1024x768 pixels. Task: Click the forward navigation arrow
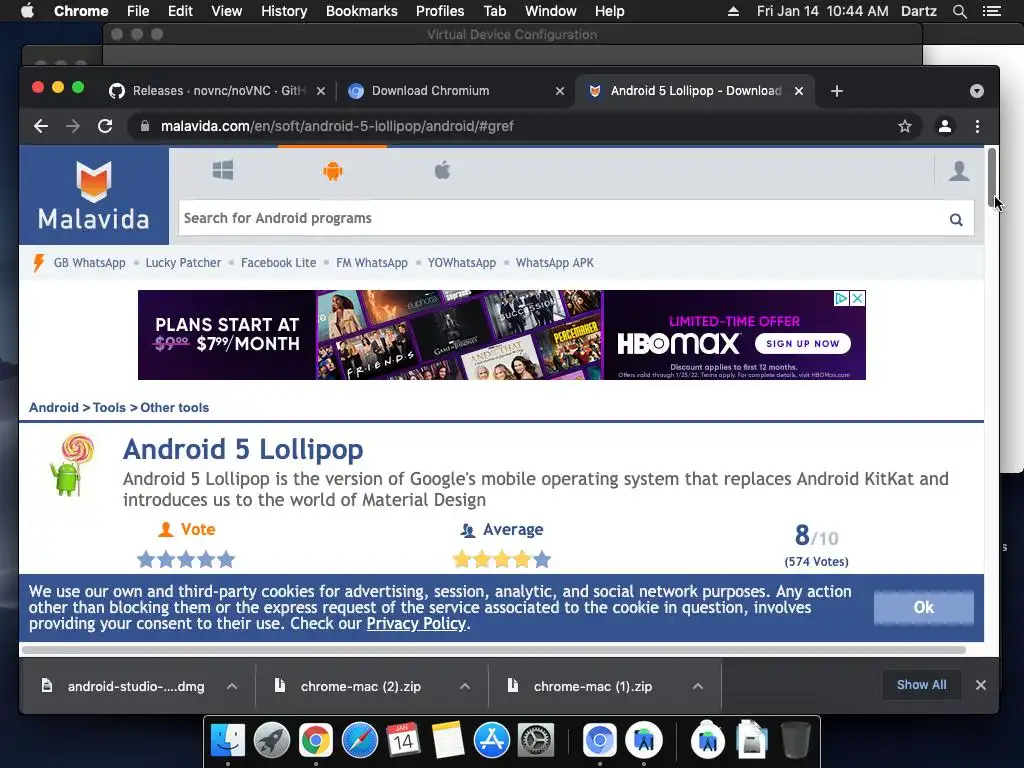coord(73,126)
